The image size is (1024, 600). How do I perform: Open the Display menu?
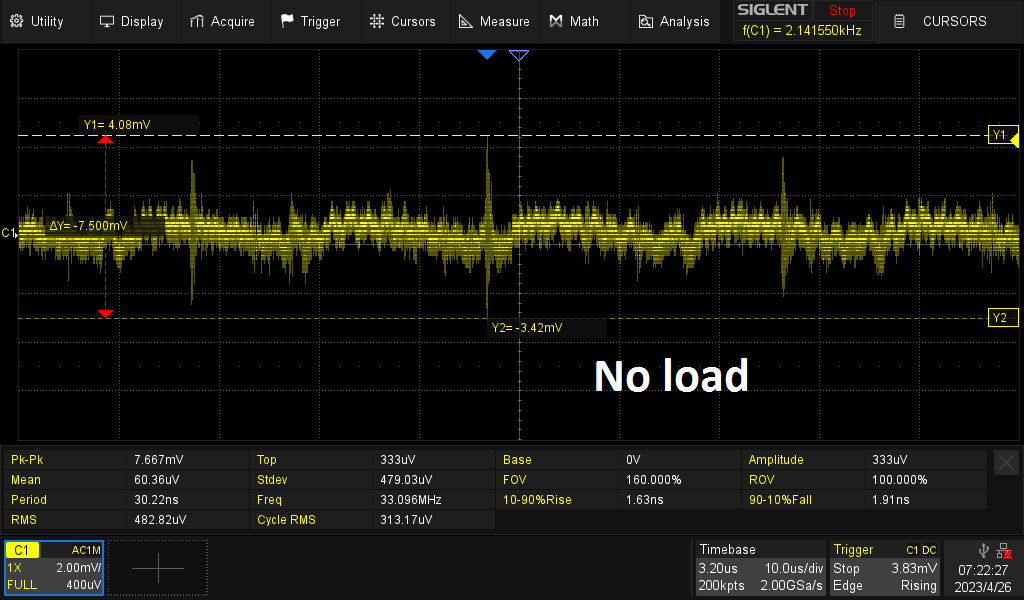point(132,22)
